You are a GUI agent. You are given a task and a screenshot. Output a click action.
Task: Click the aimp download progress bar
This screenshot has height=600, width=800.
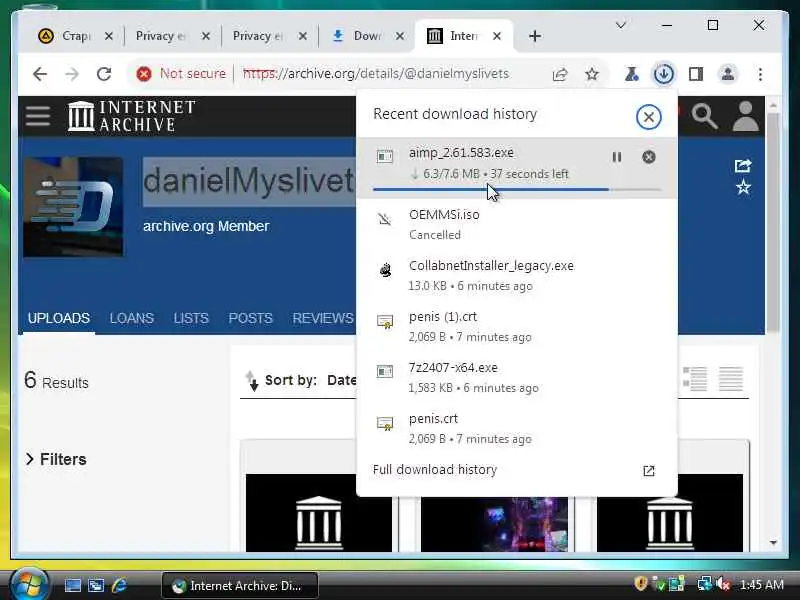(x=517, y=190)
